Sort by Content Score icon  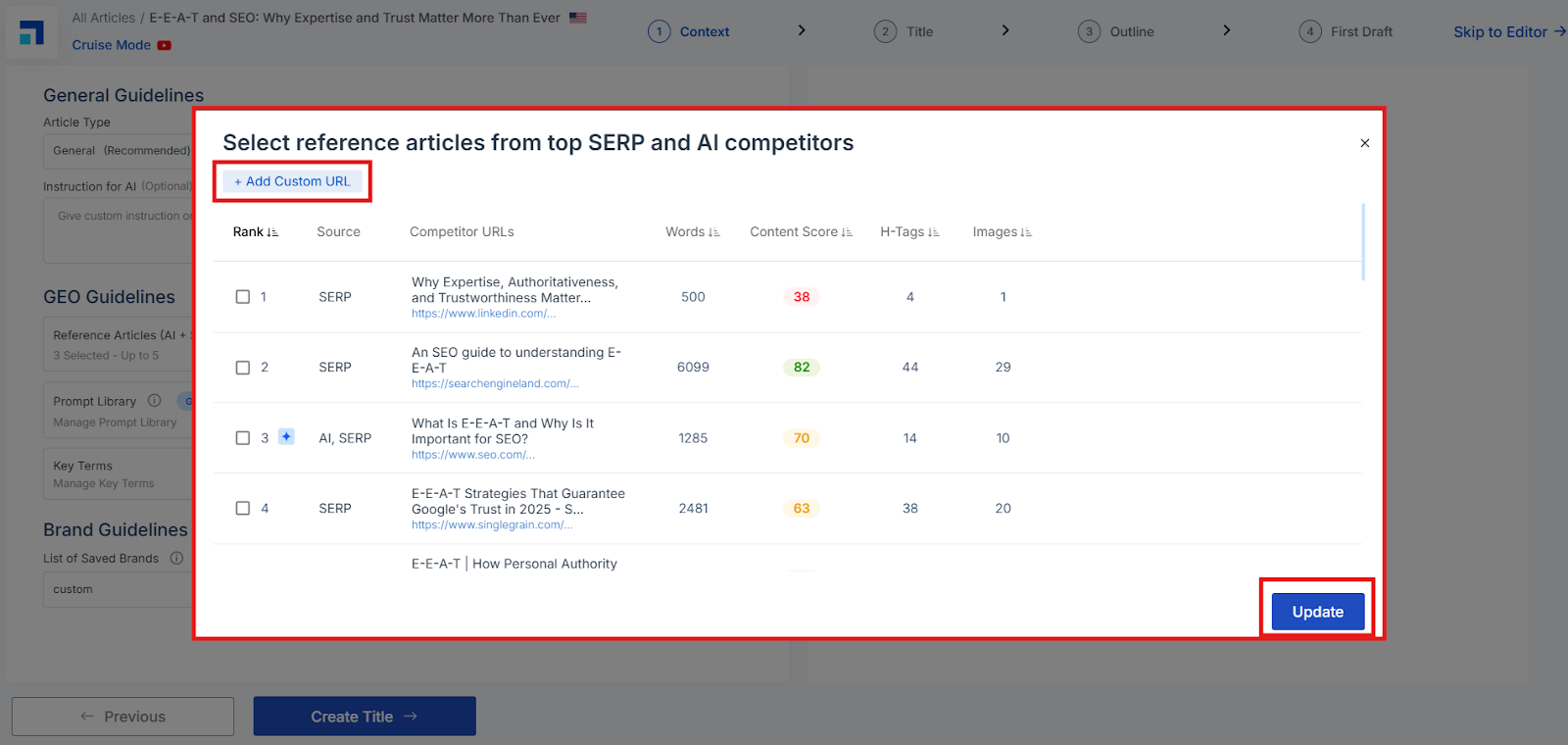(847, 232)
